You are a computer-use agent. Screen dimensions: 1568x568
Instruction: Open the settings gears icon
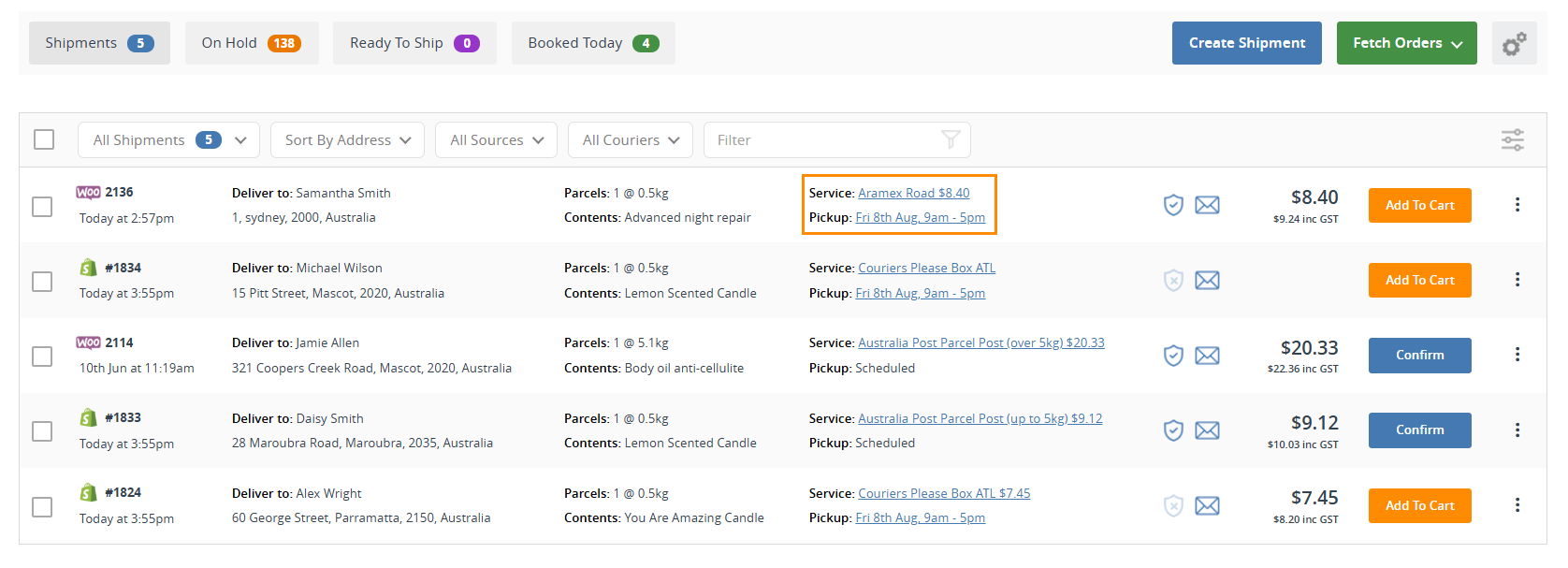coord(1514,44)
